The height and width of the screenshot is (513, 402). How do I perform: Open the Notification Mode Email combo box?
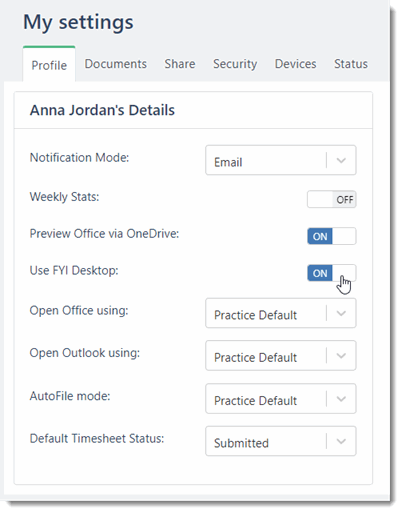tap(281, 160)
